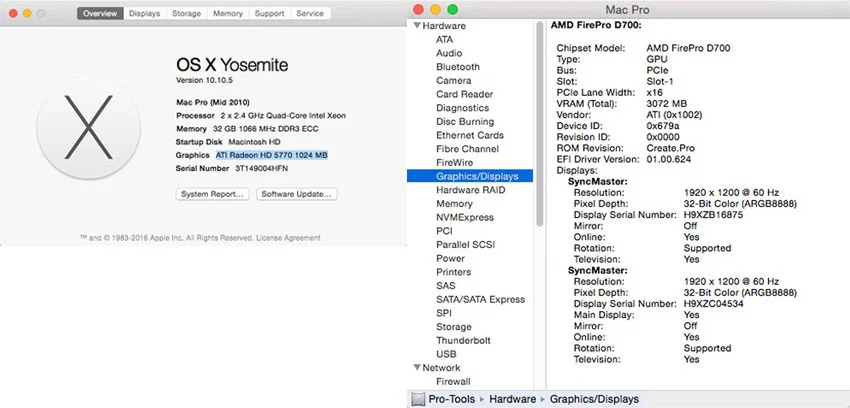The height and width of the screenshot is (408, 850).
Task: Select Storage in the System Report sidebar
Action: tap(454, 327)
